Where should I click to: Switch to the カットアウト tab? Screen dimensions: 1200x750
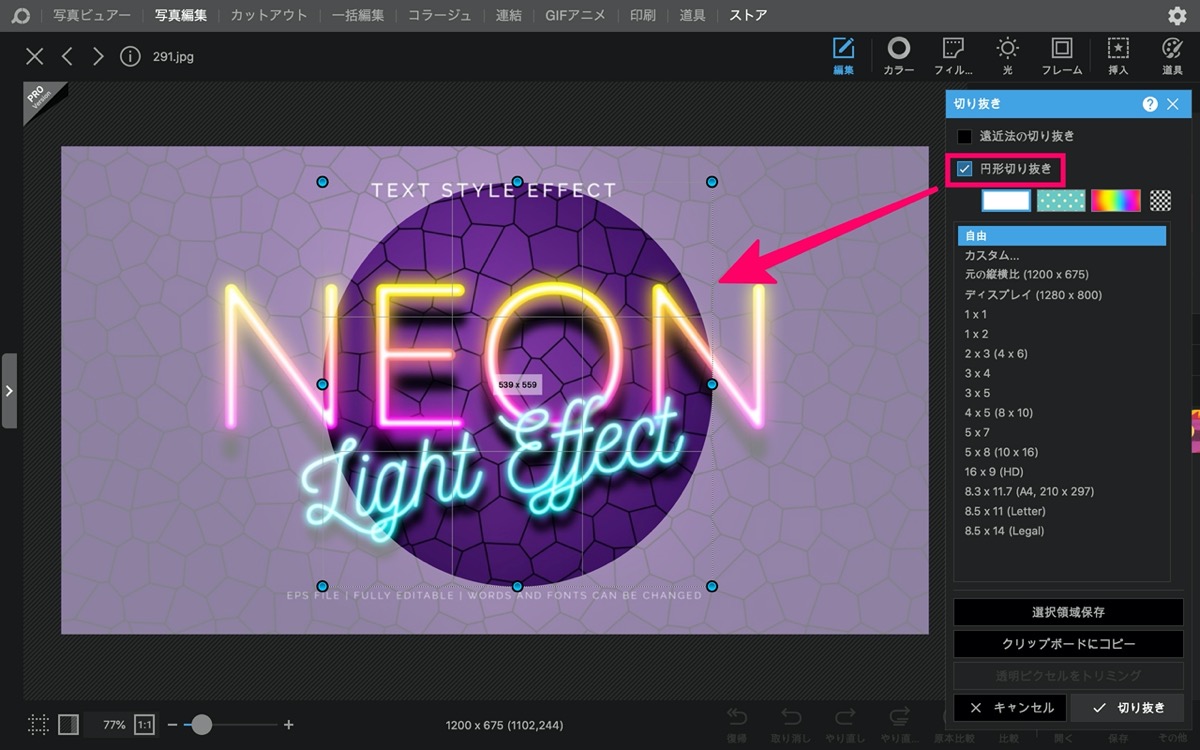(269, 16)
